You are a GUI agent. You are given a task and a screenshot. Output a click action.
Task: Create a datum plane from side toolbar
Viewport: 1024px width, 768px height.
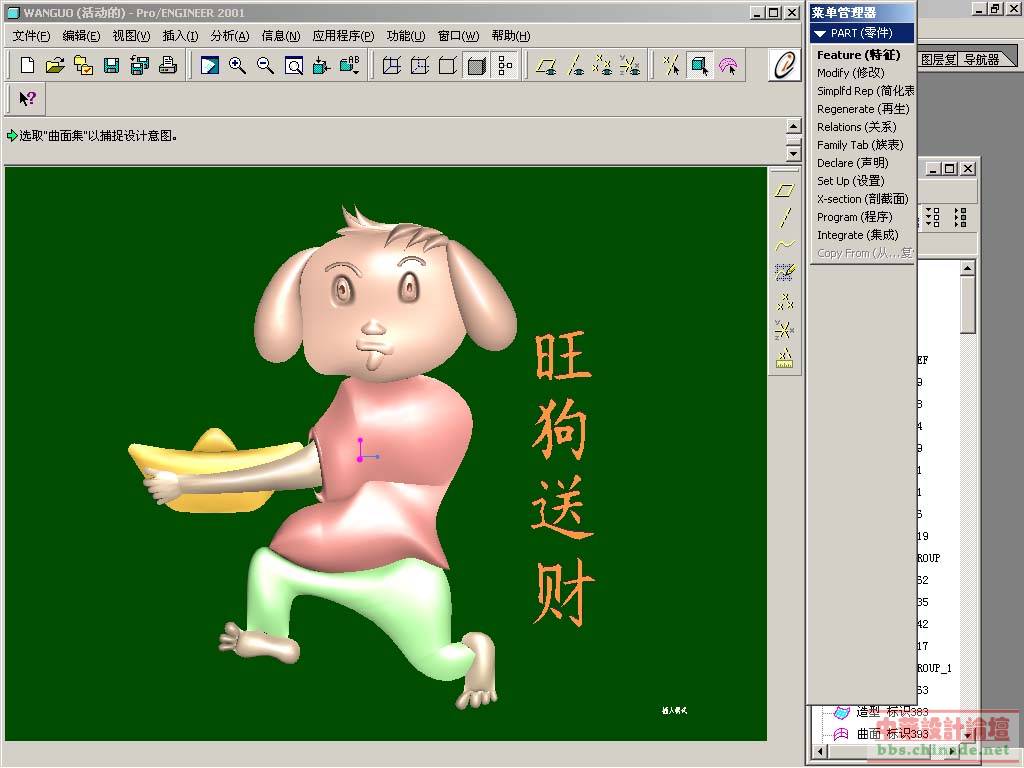coord(784,191)
